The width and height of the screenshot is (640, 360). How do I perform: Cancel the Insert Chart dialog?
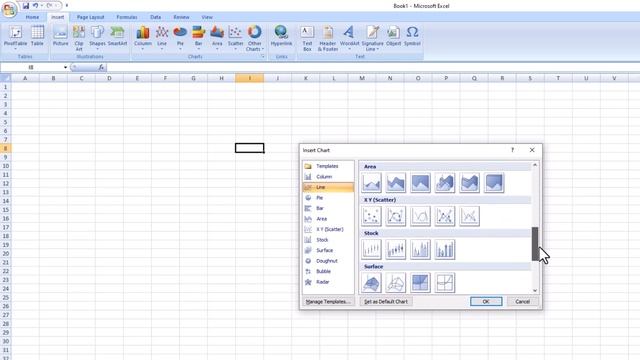coord(522,302)
